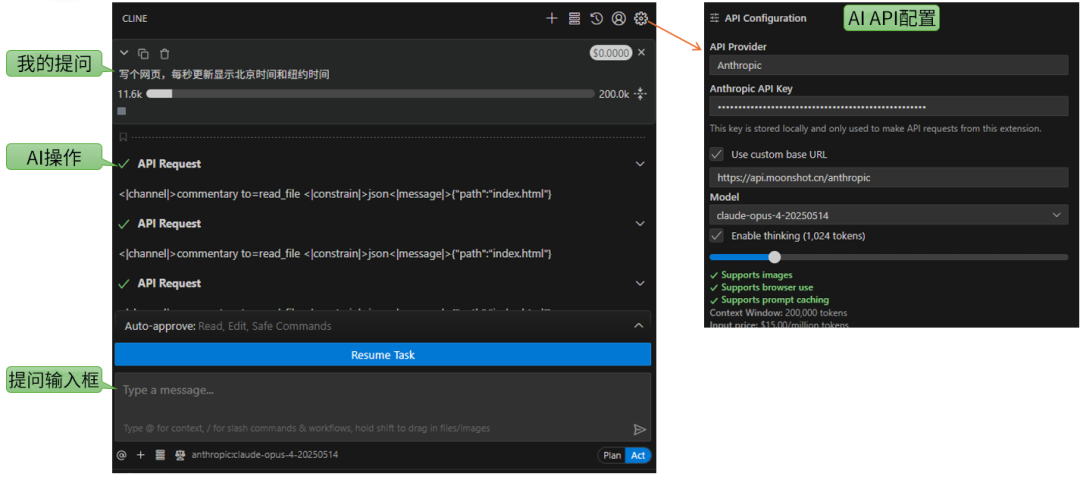Click the third 'API Request' title
Image resolution: width=1080 pixels, height=477 pixels.
(x=169, y=284)
